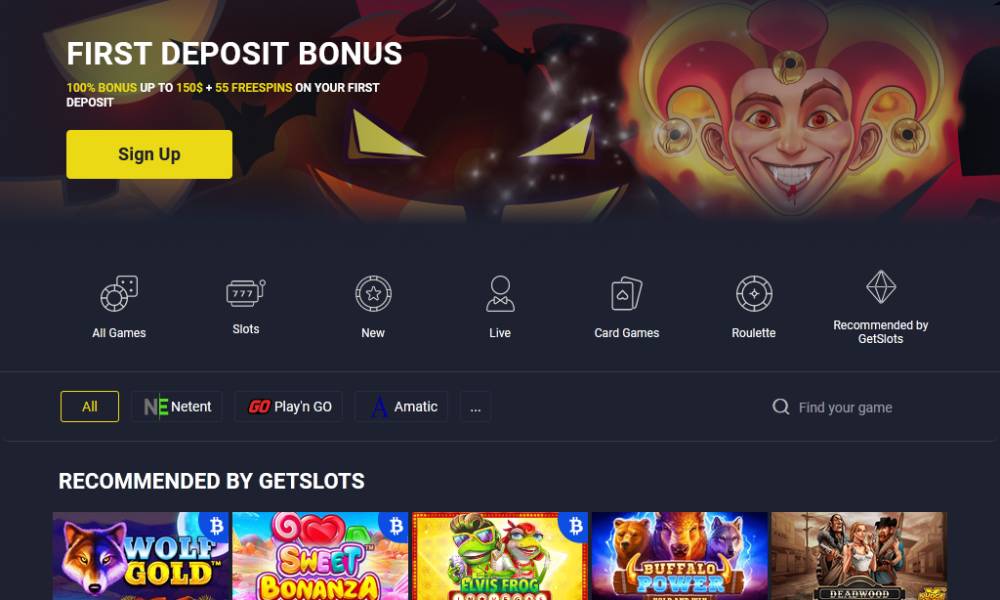Expand more providers with the ellipsis button
The height and width of the screenshot is (600, 1000).
coord(476,406)
